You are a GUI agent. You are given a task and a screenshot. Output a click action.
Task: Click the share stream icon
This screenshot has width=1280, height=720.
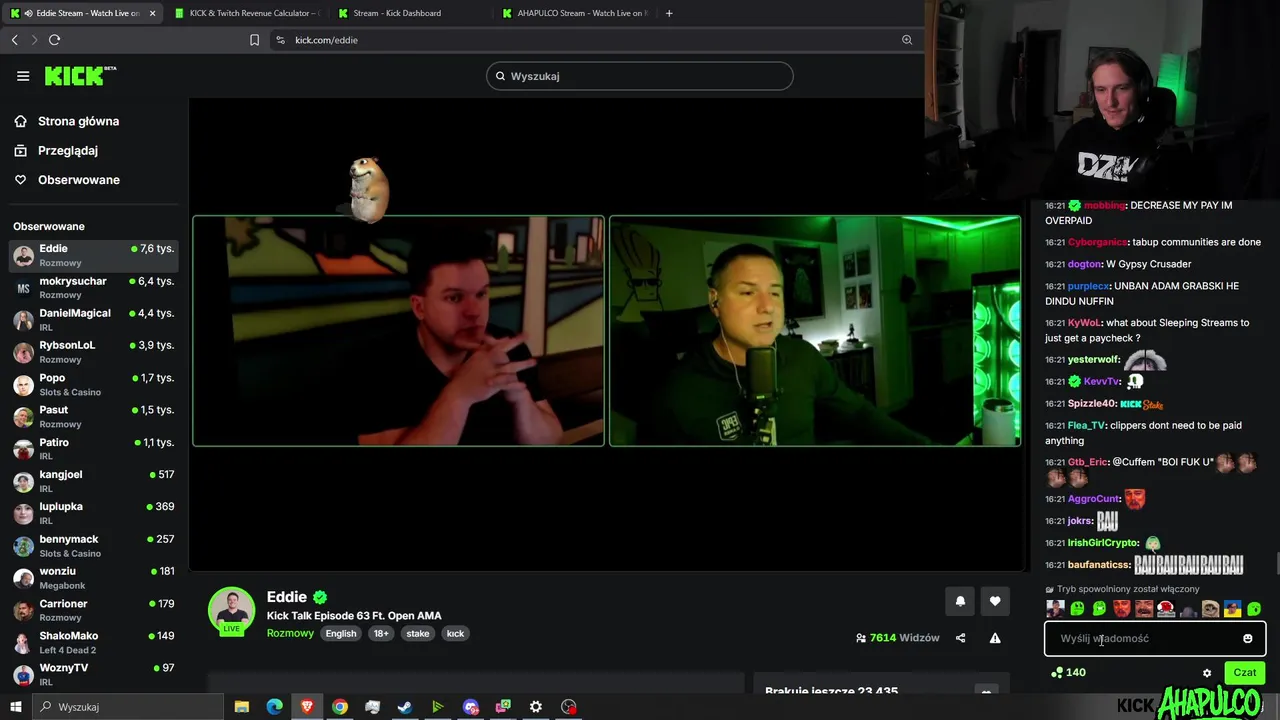960,638
